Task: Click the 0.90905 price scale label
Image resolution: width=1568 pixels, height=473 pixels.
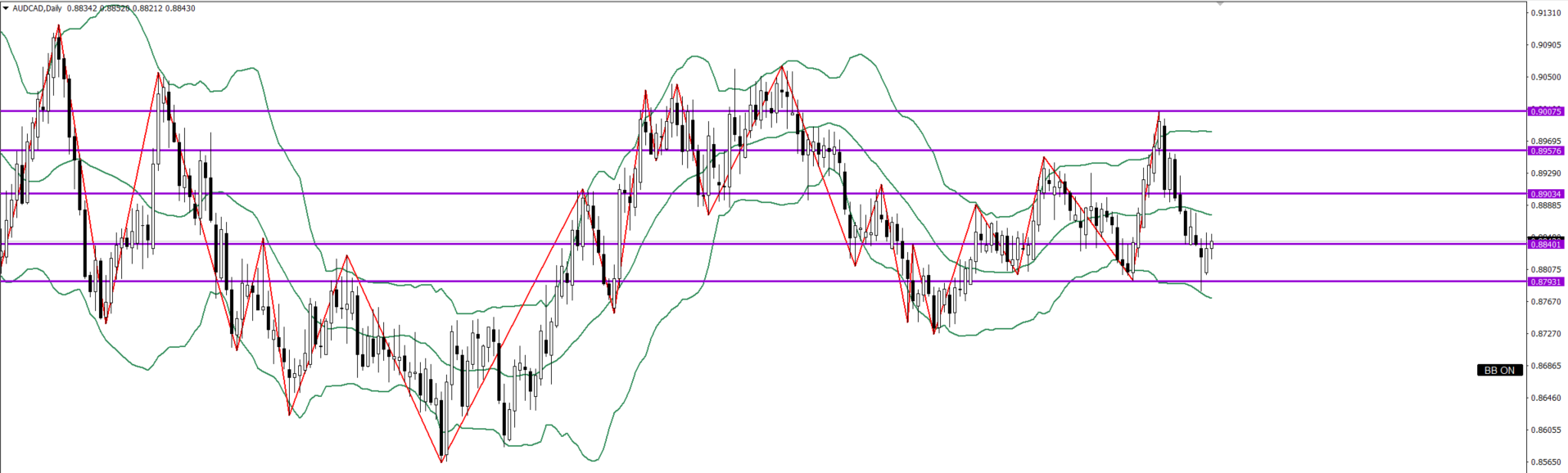Action: [x=1546, y=45]
